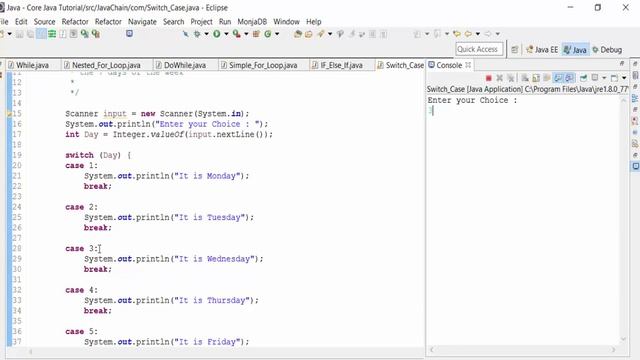Click the New file icon in the main toolbar
640x360 pixels.
click(x=2, y=34)
